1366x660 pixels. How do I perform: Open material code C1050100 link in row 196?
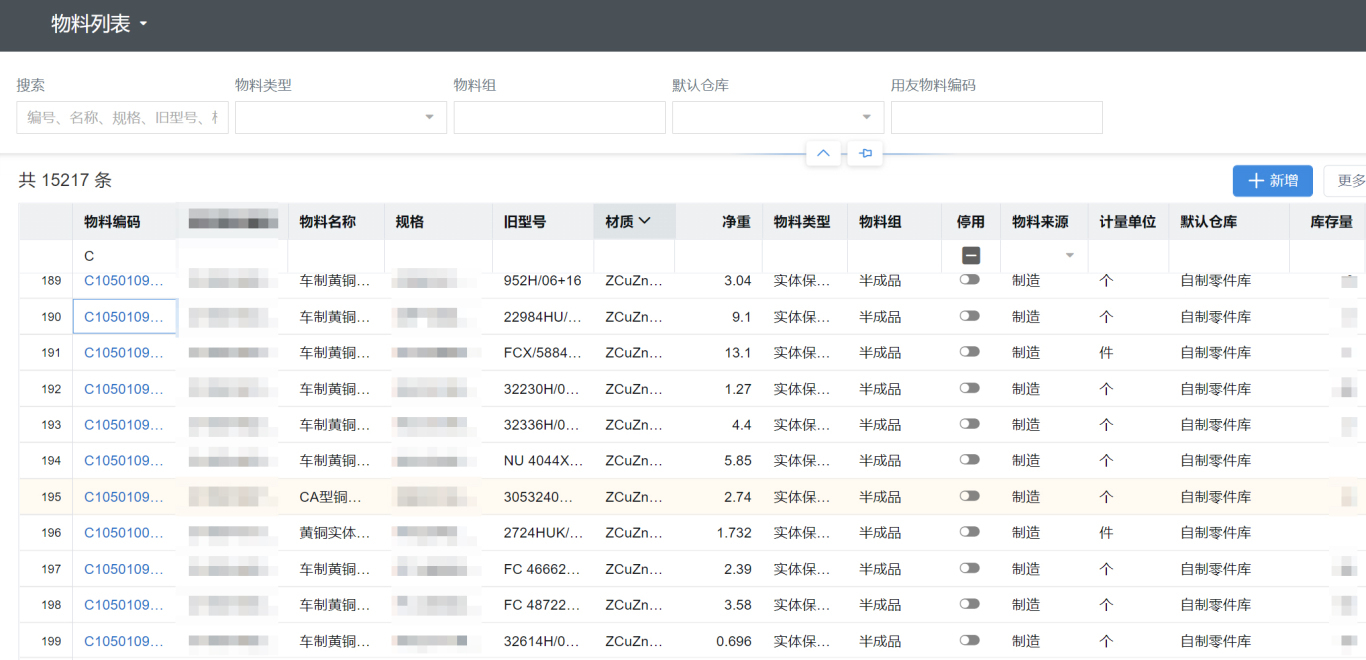[124, 533]
